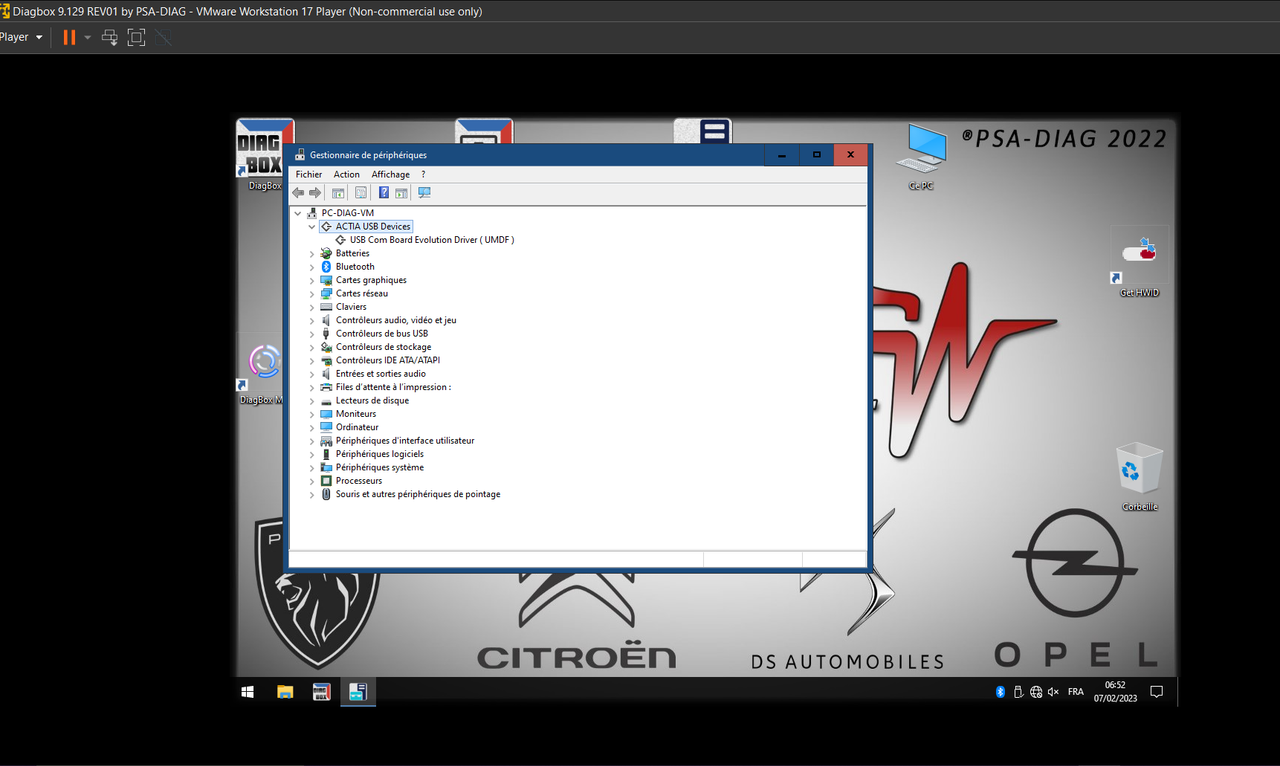Select USB Com Board Evolution Driver ( UMDF )
This screenshot has width=1280, height=766.
432,240
